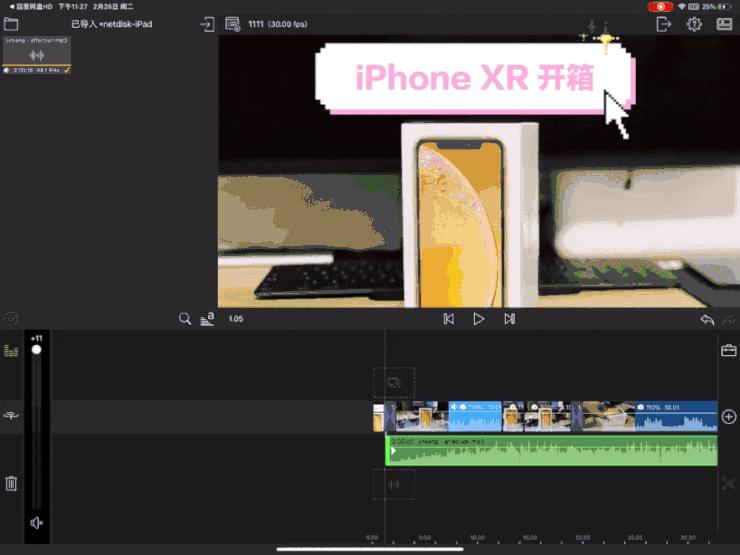Open the media library source folder icon

click(x=11, y=24)
